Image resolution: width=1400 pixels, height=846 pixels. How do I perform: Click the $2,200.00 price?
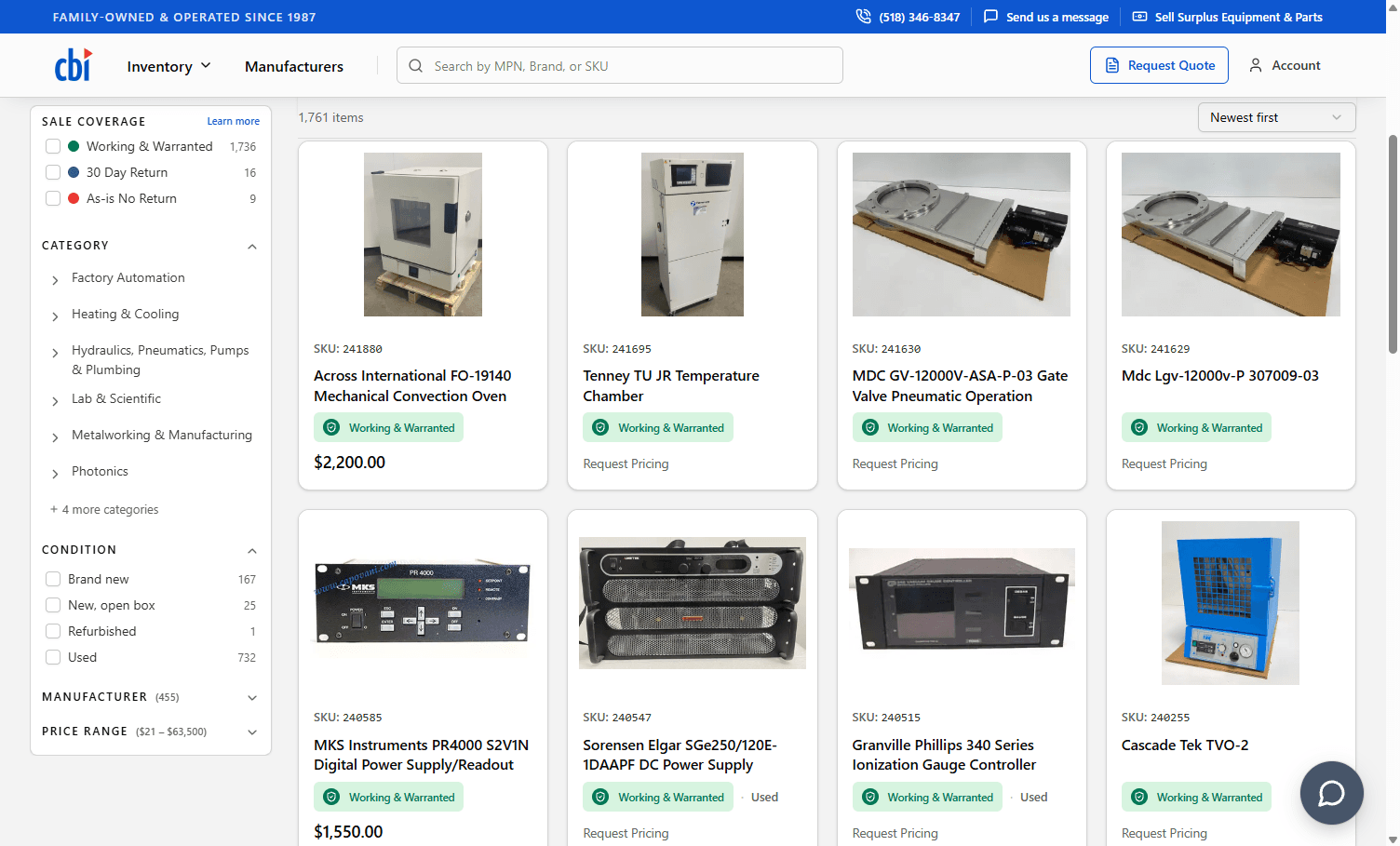point(349,463)
